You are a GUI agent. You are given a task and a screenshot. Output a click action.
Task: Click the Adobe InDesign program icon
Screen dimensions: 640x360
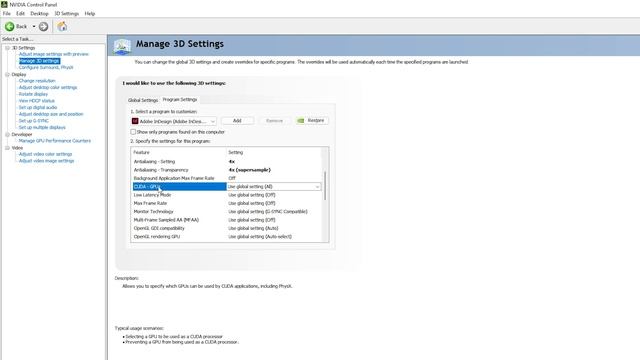(x=135, y=121)
